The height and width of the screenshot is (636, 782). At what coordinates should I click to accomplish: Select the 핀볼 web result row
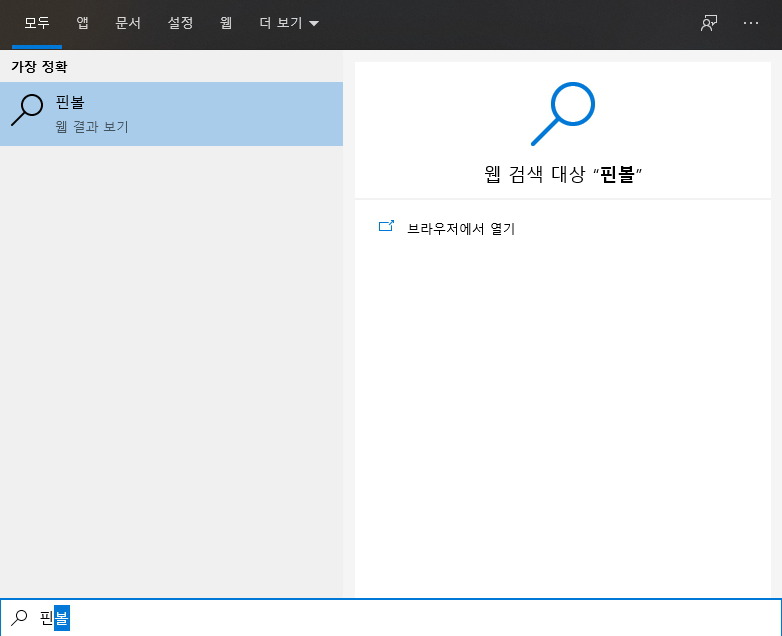click(171, 114)
